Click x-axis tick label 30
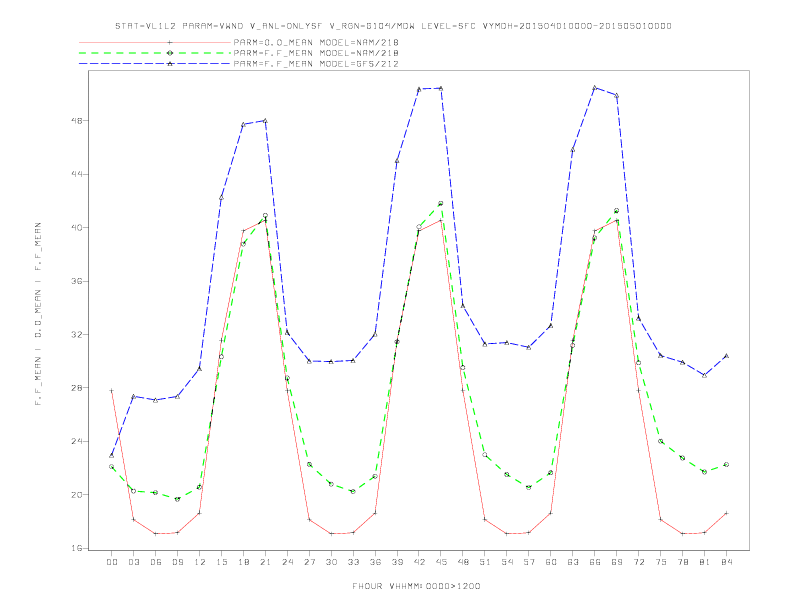Screen dimensions: 792x612 pos(331,562)
